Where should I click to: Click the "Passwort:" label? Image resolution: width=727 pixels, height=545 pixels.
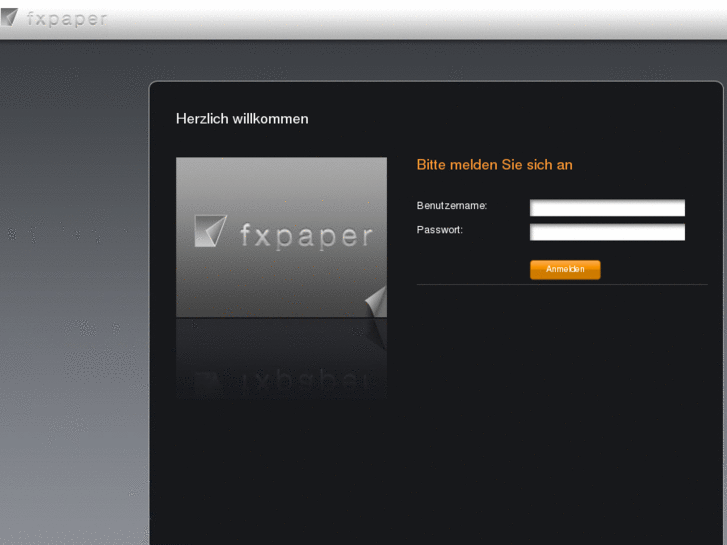440,230
